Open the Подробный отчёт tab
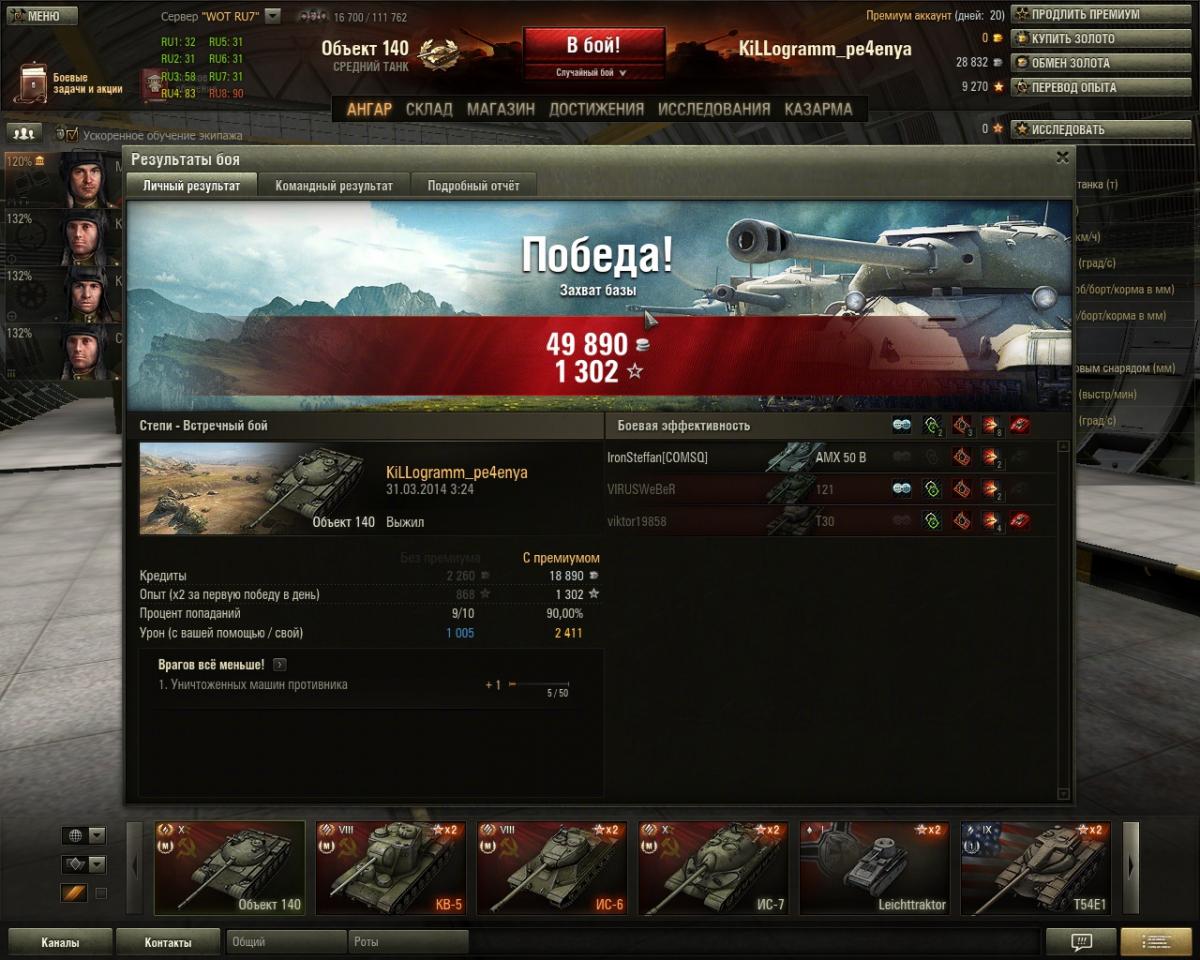Image resolution: width=1200 pixels, height=960 pixels. point(473,185)
